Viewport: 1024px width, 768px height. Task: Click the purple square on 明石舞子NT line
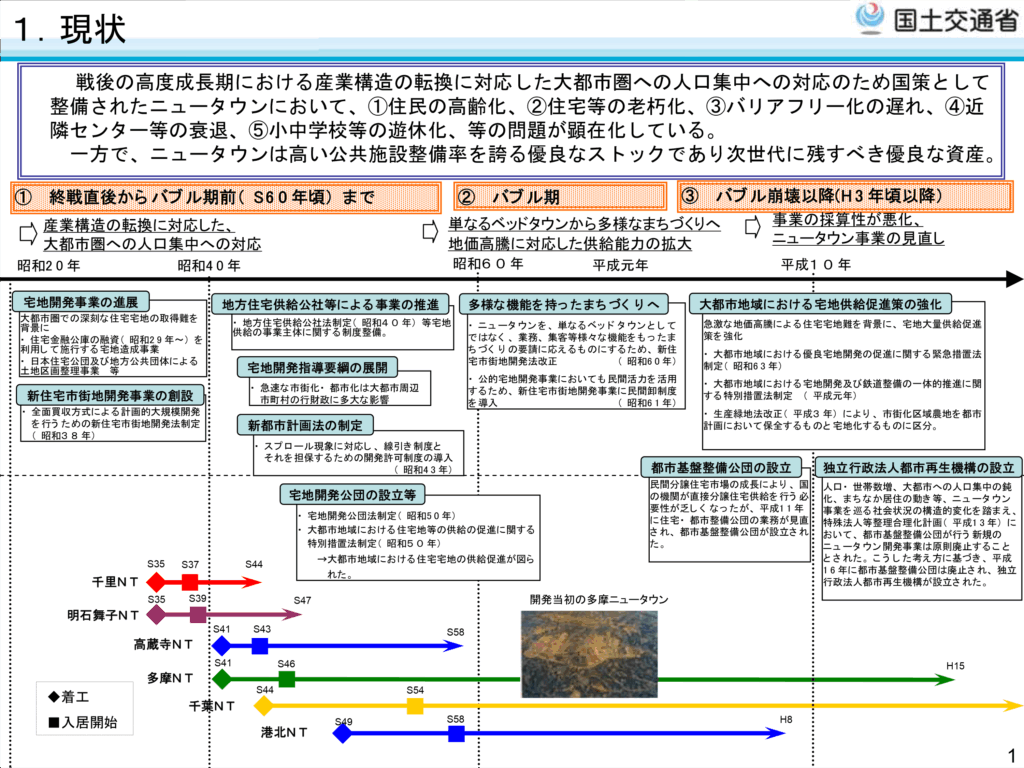click(198, 615)
